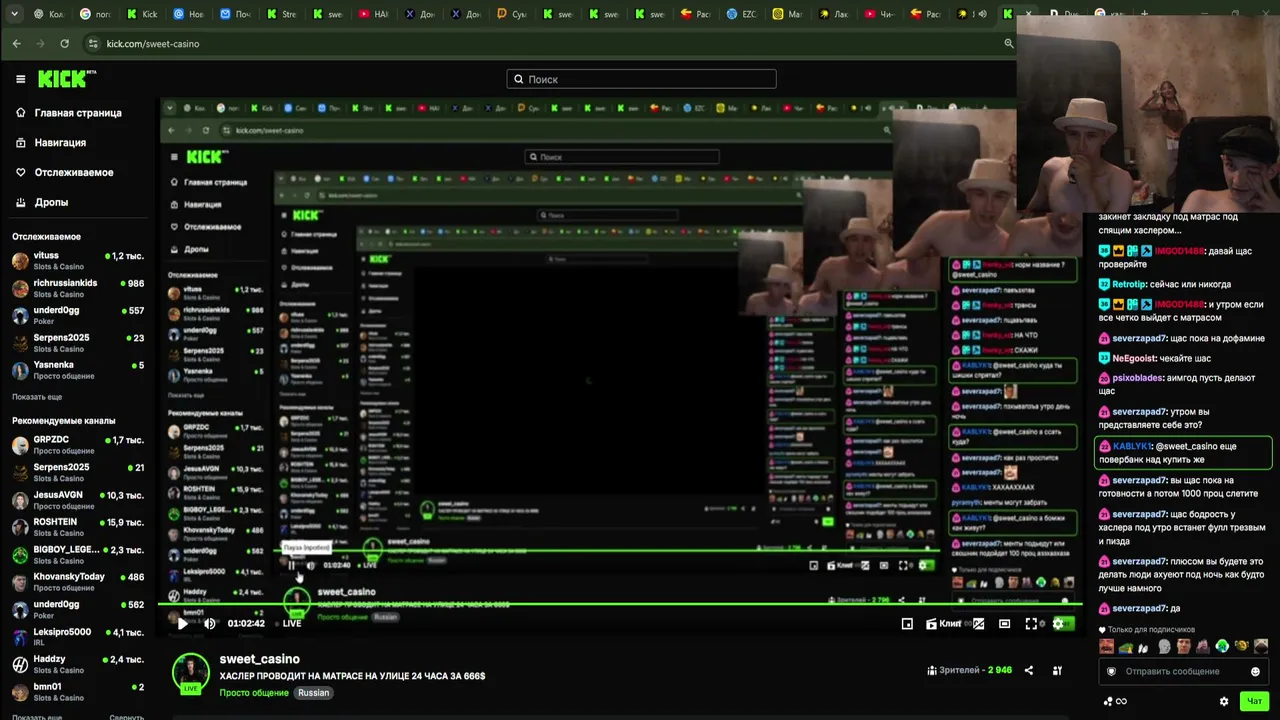This screenshot has width=1280, height=720.
Task: Create a clip with Клип button
Action: (x=944, y=623)
